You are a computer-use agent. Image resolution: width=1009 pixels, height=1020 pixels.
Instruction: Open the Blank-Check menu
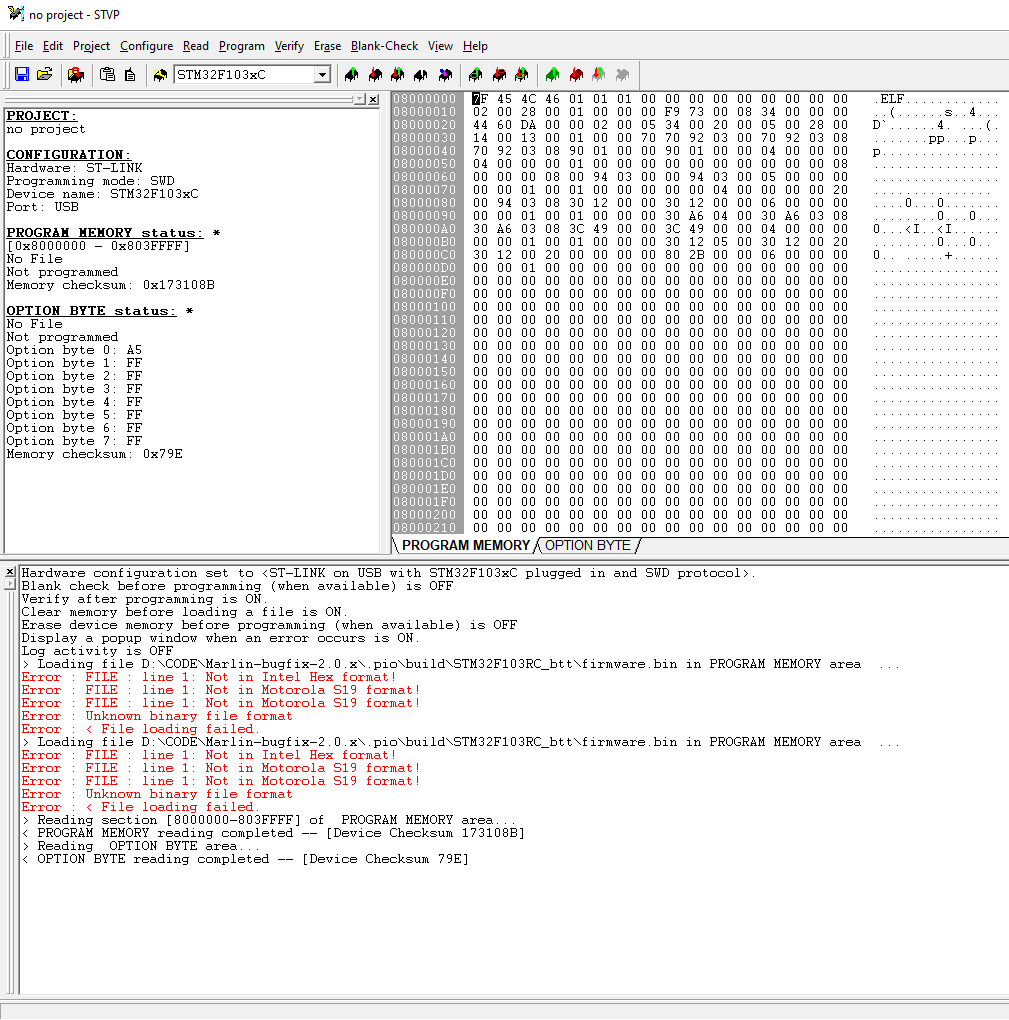[384, 46]
